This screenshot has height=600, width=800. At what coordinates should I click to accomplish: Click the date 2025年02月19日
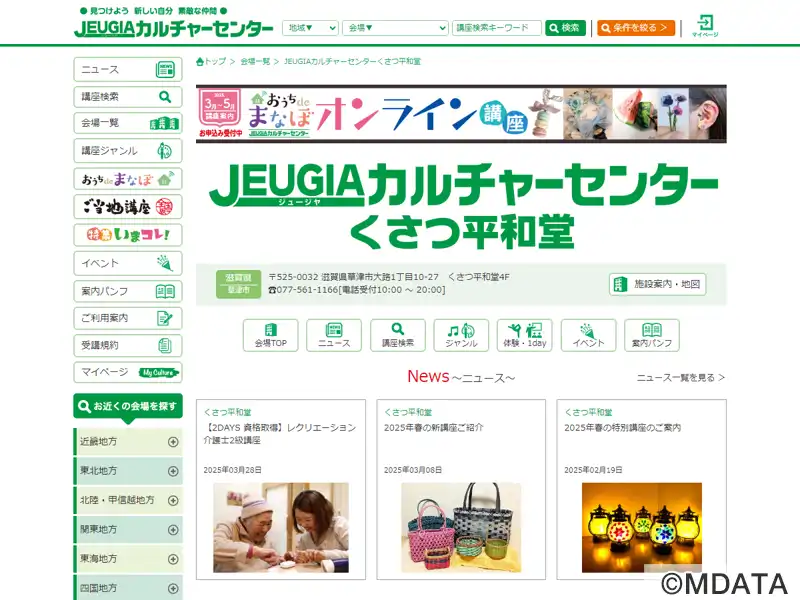tap(593, 470)
